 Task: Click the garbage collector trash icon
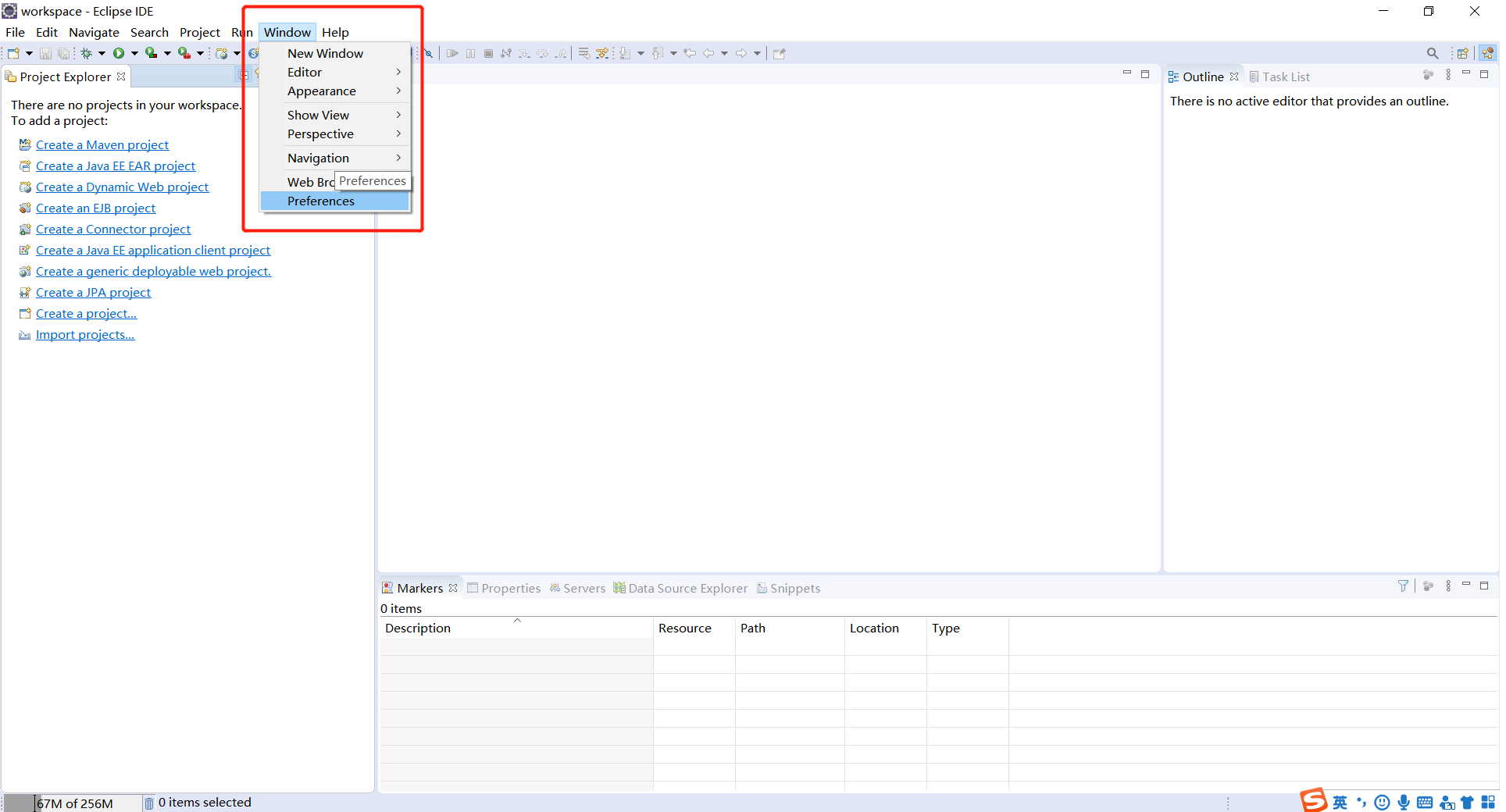coord(148,803)
